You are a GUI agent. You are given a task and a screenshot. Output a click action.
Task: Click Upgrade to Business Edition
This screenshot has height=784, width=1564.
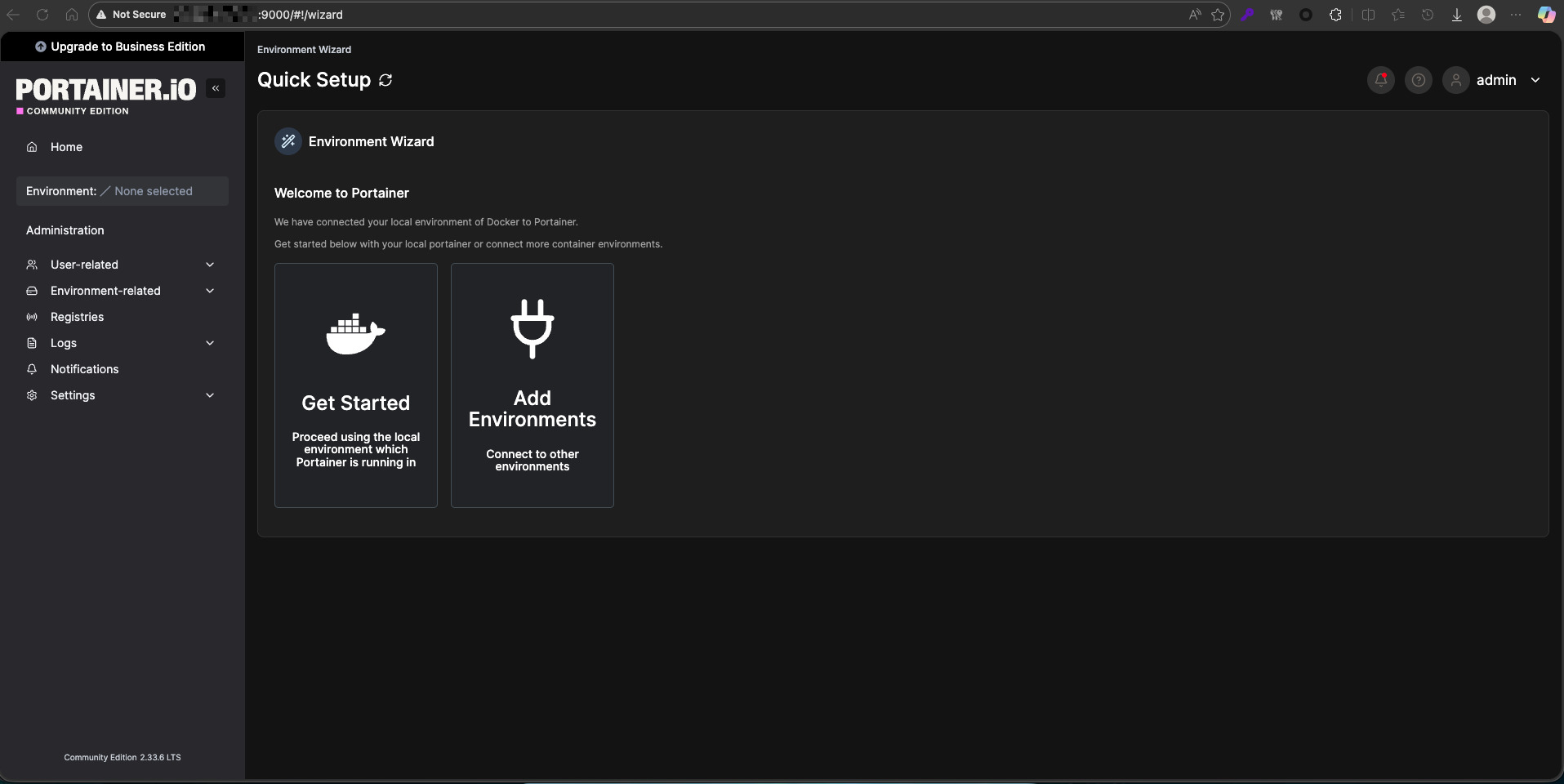(121, 47)
